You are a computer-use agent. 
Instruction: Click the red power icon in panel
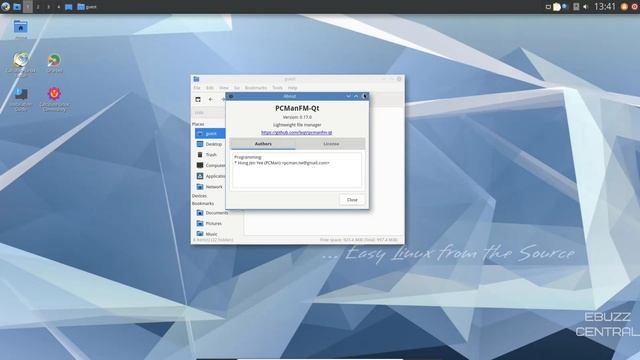coord(635,7)
